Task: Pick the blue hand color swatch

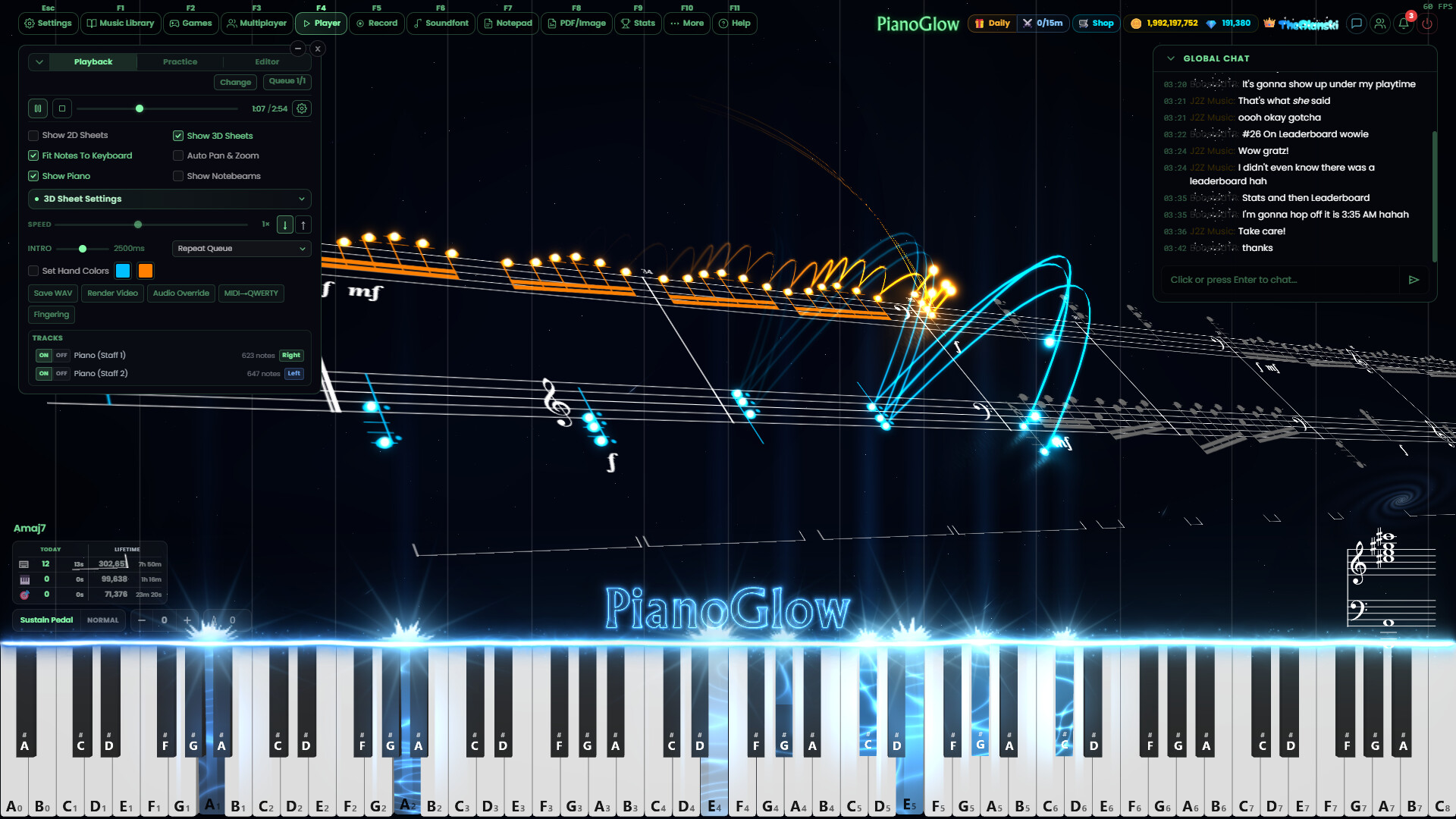Action: point(123,271)
